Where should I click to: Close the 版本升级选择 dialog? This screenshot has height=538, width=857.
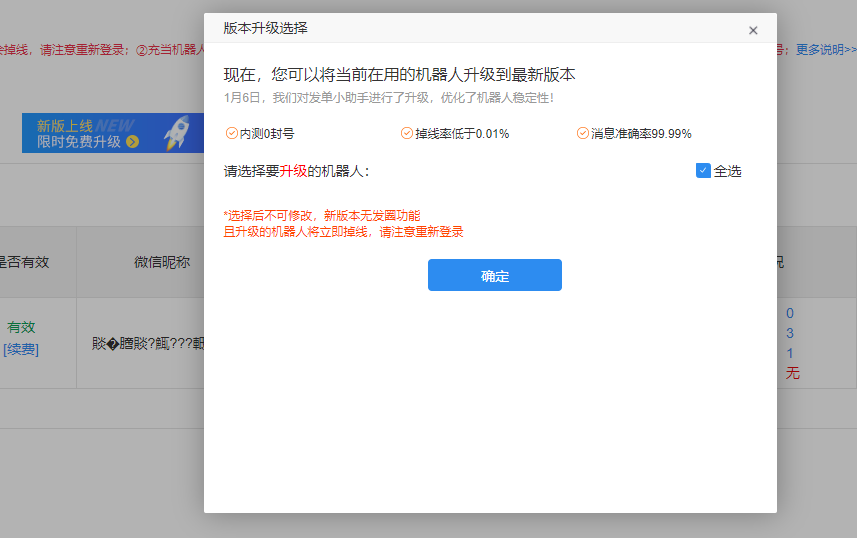(x=753, y=30)
